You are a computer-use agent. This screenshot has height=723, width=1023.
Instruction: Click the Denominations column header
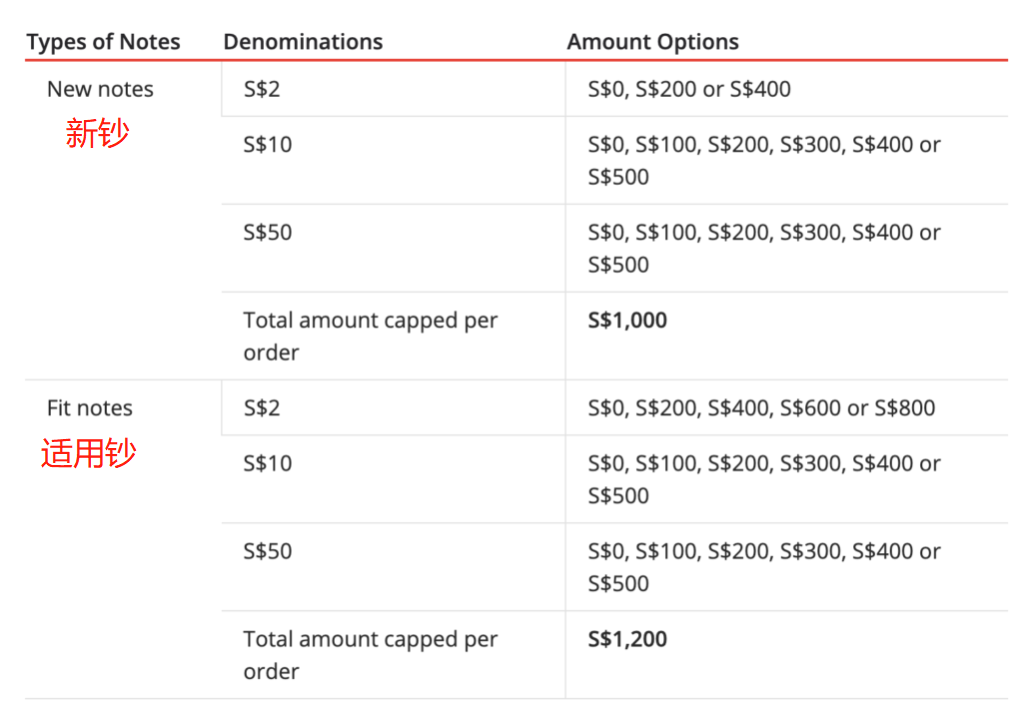coord(303,42)
